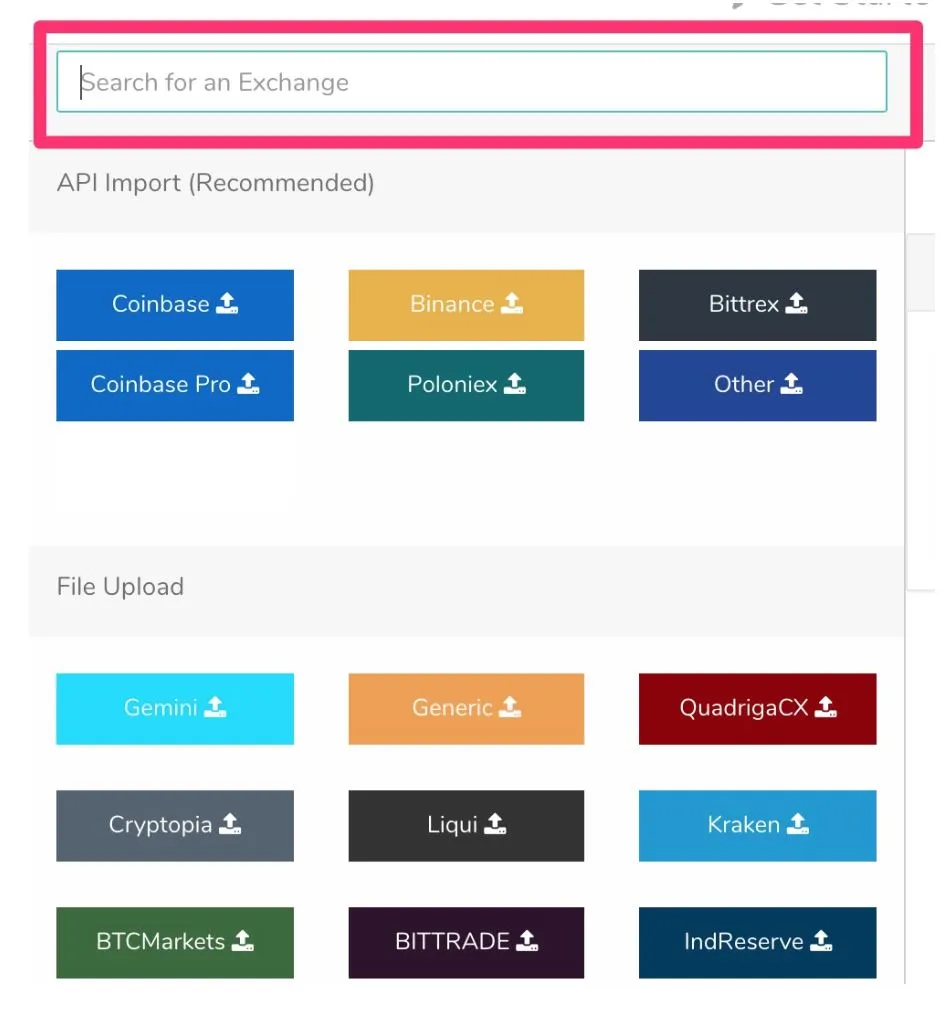Viewport: 945px width, 1013px height.
Task: Choose Kraken file upload option
Action: pos(757,826)
